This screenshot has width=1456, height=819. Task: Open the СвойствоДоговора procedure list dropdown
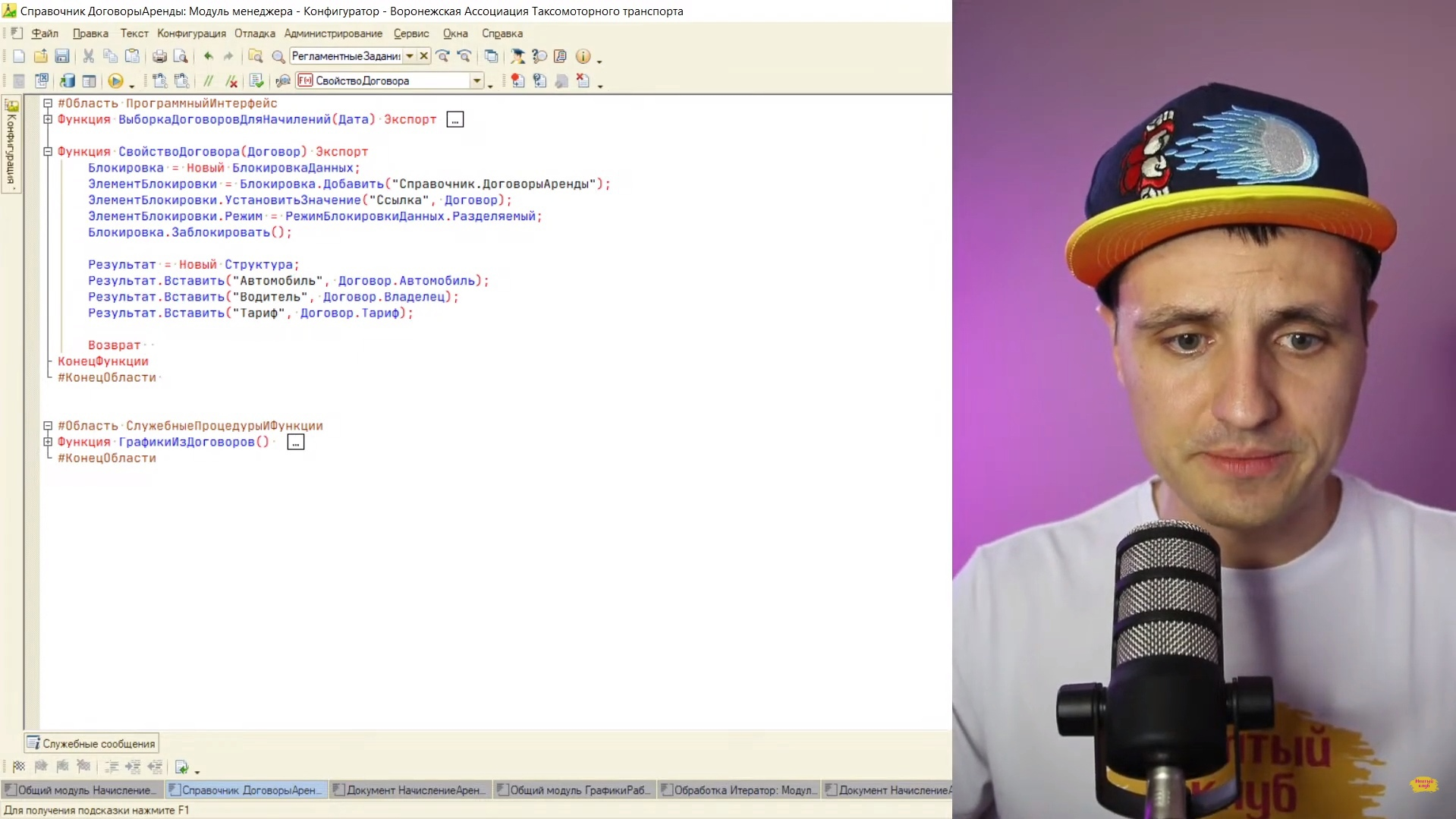(477, 80)
